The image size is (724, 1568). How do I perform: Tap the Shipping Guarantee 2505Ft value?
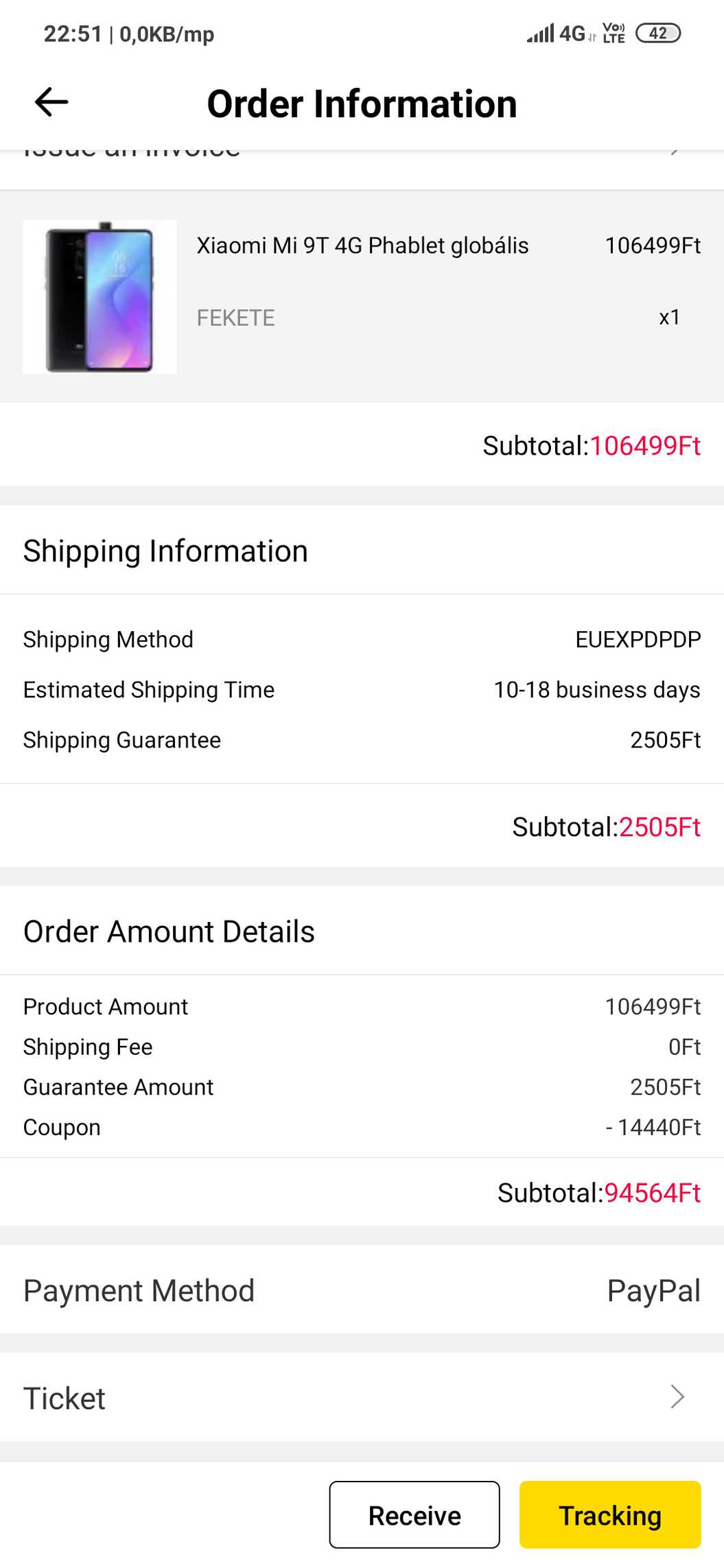(665, 740)
